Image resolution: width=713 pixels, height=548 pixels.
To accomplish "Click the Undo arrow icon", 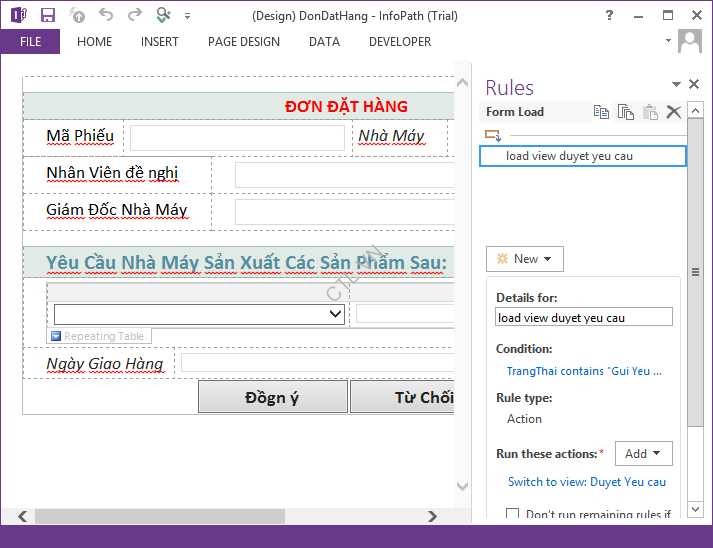I will [x=106, y=15].
